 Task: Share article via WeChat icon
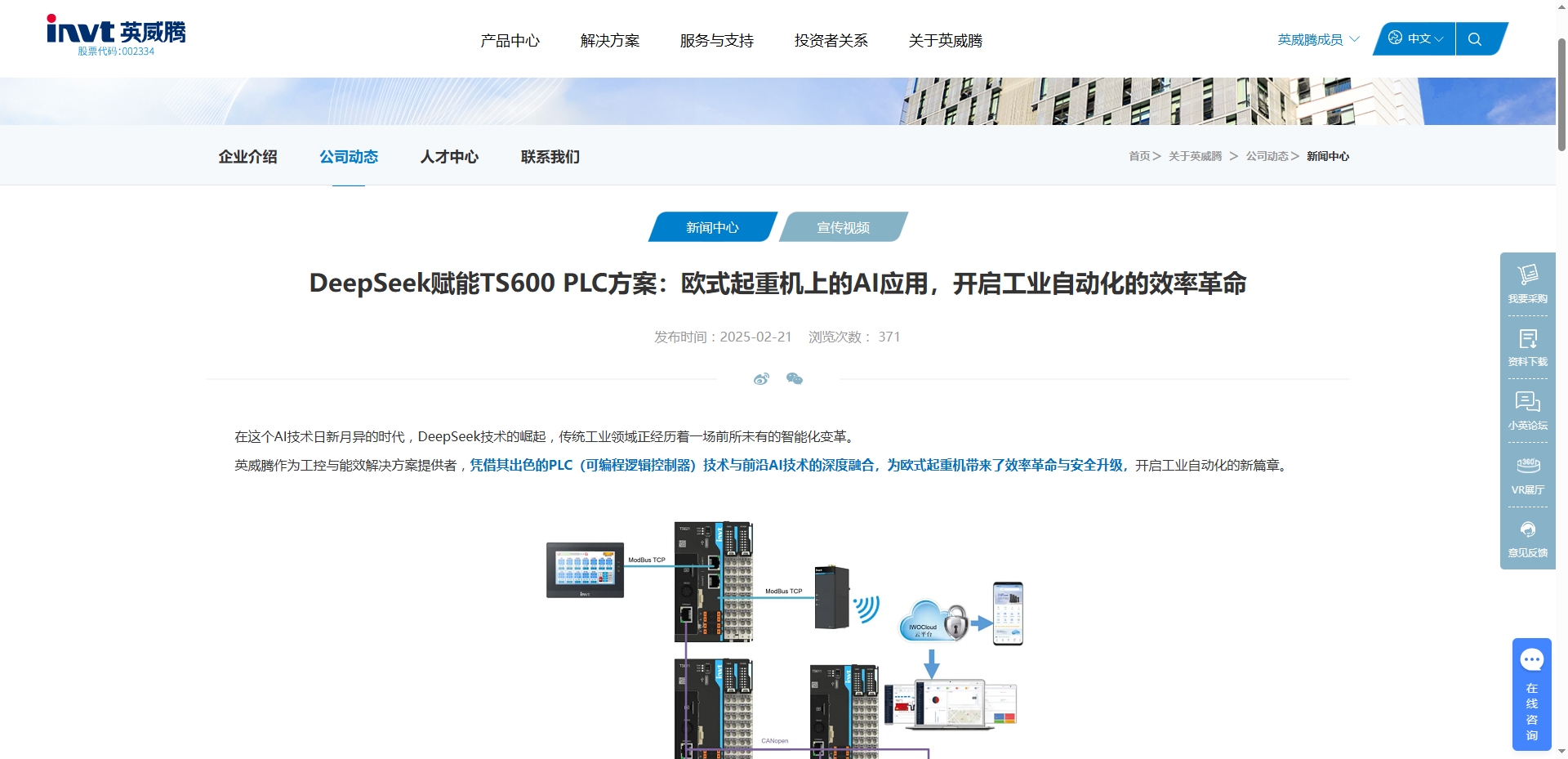(x=795, y=378)
